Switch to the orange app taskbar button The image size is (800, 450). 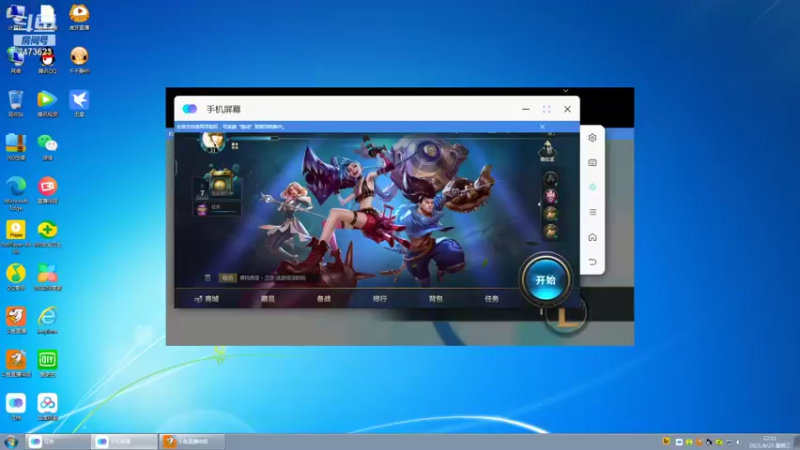(x=192, y=441)
